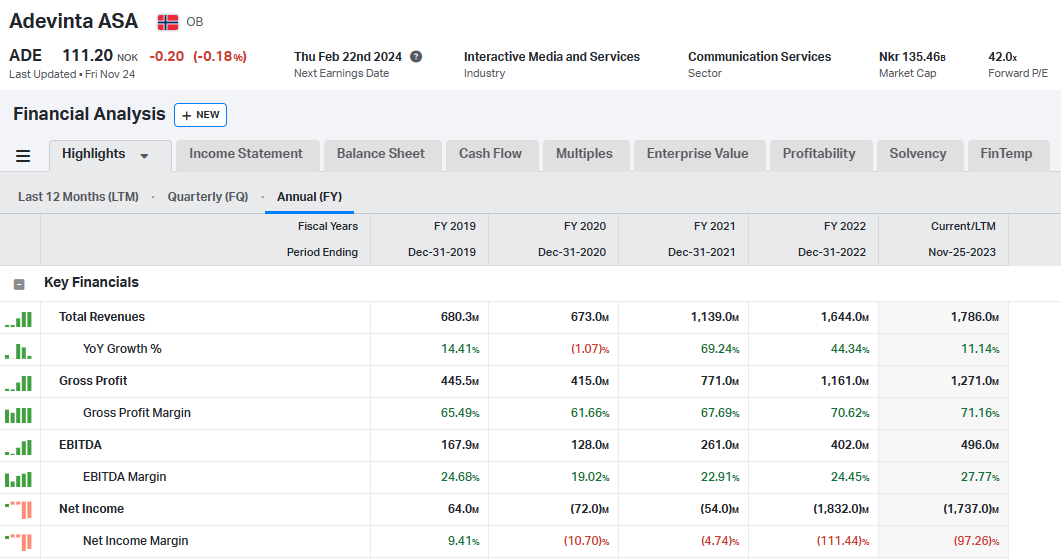Click the 19.02% EBITDA margin value
The image size is (1061, 559).
tap(590, 477)
